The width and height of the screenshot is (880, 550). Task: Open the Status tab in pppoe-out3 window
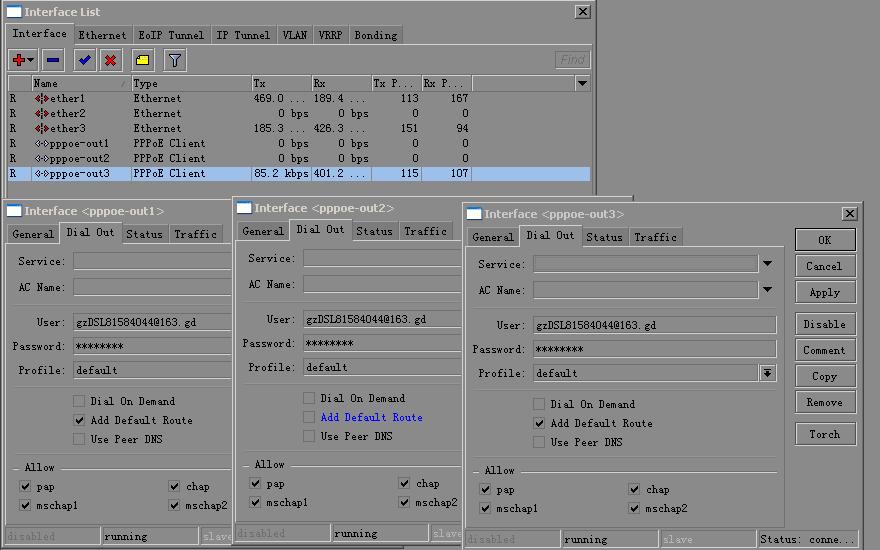tap(604, 237)
